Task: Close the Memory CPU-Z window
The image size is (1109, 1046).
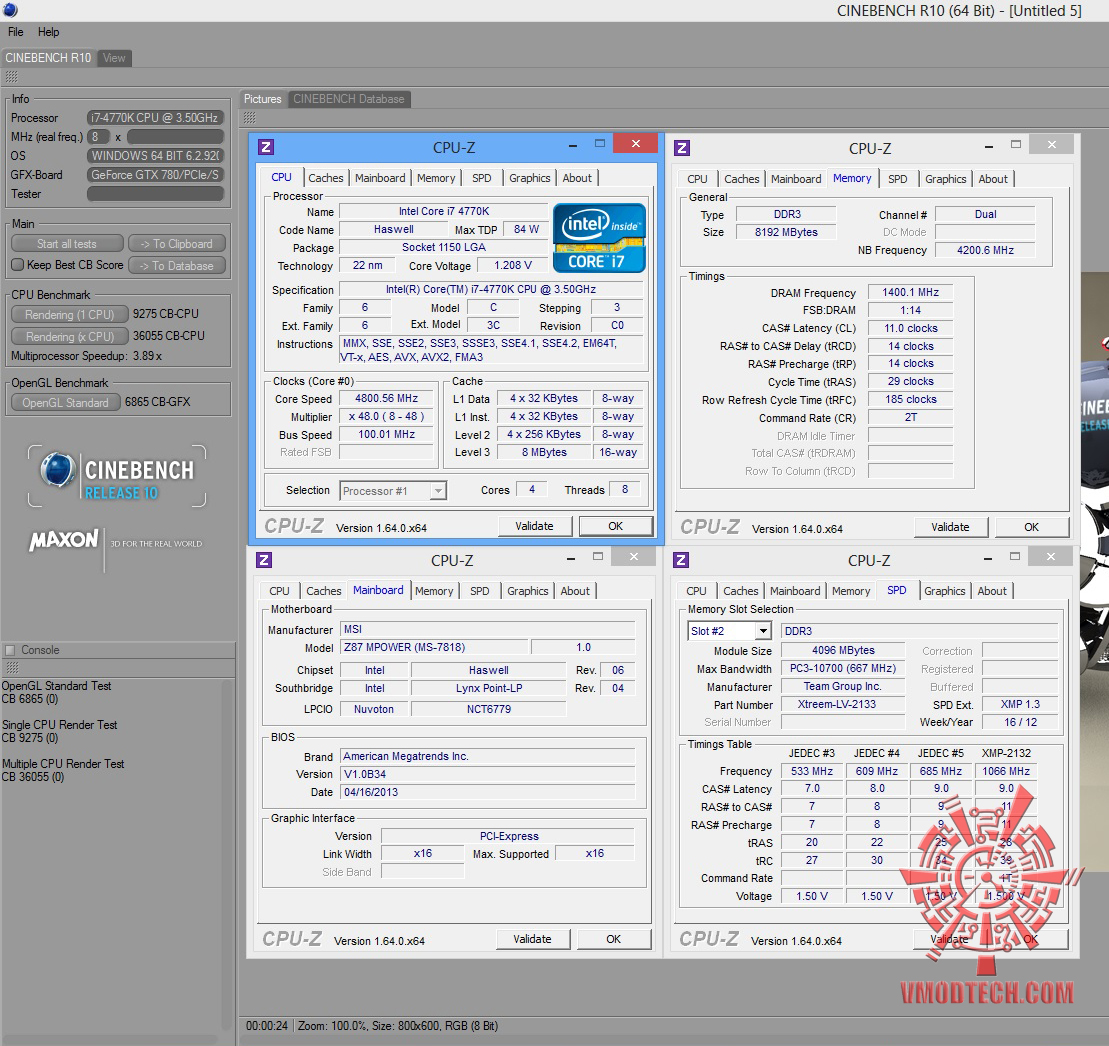Action: coord(1051,144)
